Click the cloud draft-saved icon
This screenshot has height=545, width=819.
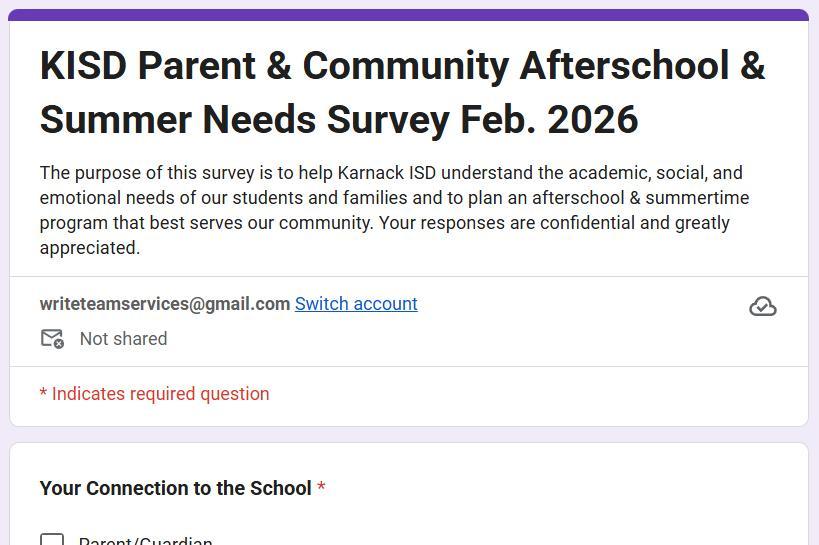[x=762, y=306]
